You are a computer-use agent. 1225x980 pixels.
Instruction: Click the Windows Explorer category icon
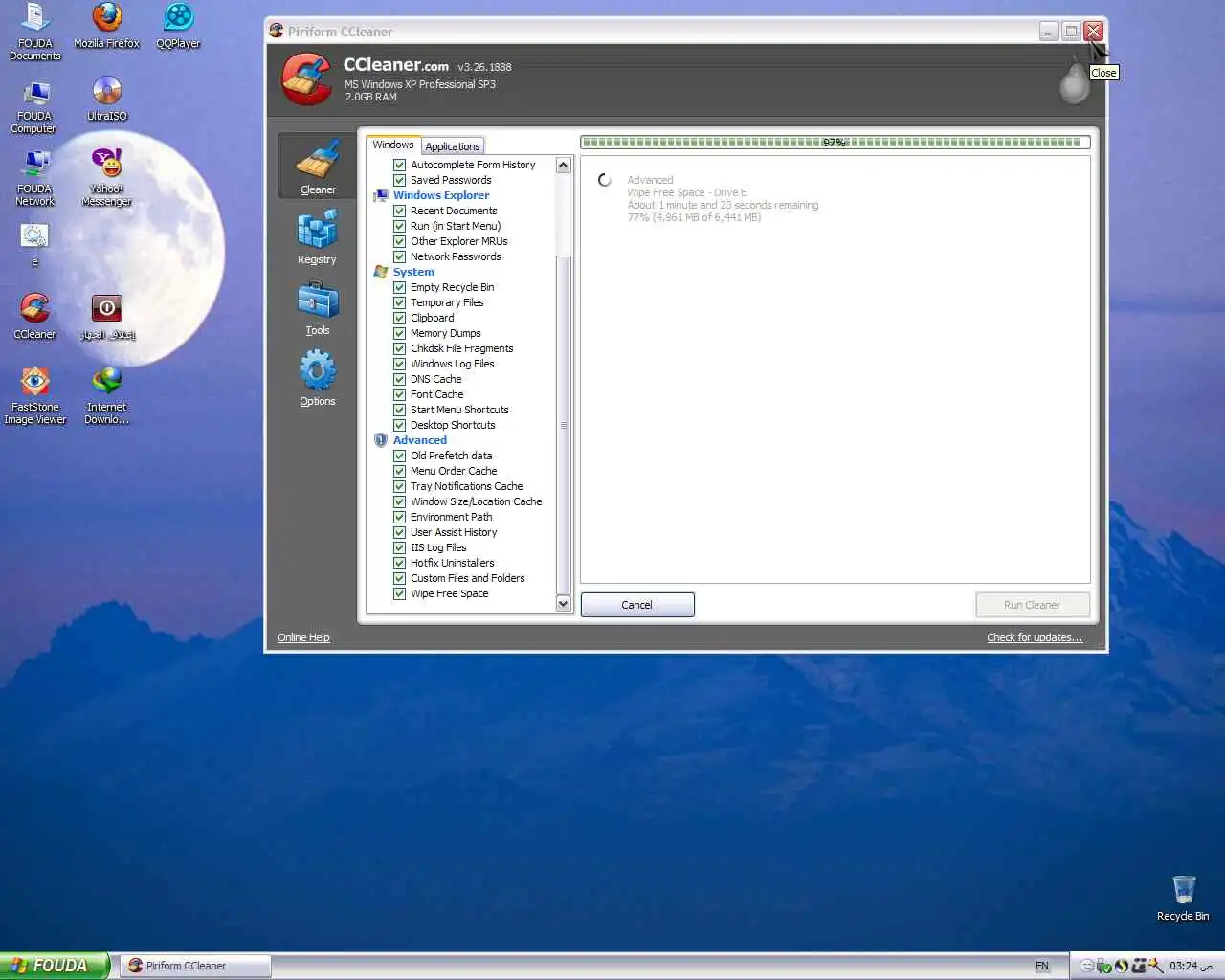[381, 195]
